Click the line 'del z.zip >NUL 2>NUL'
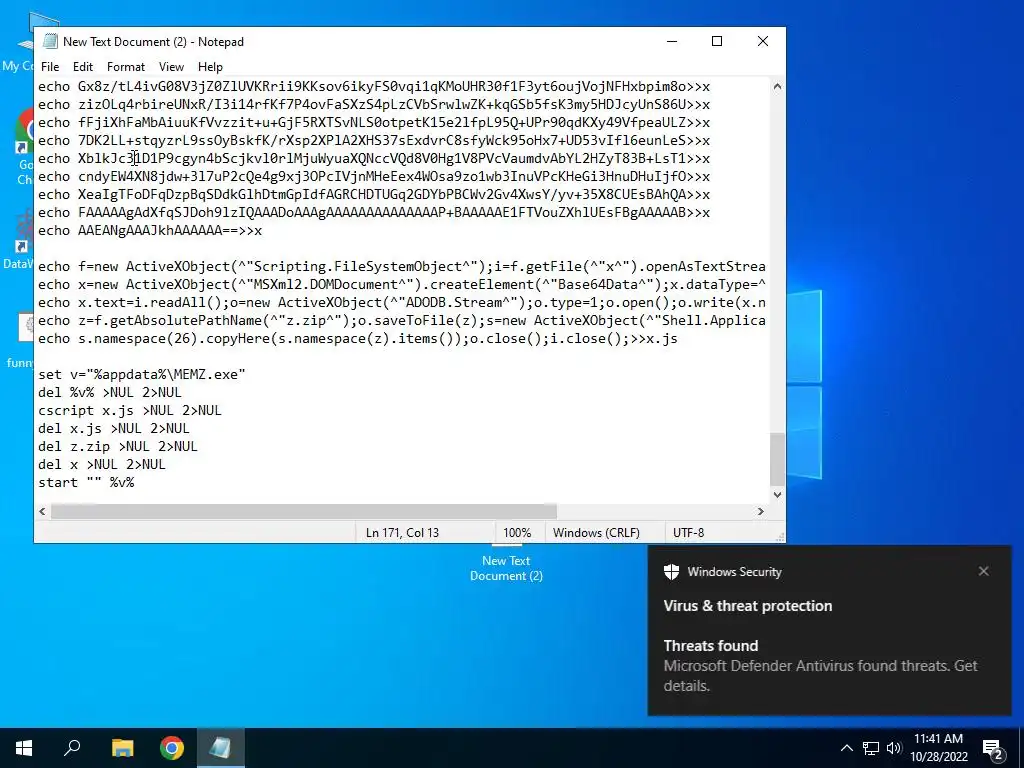The width and height of the screenshot is (1024, 768). click(118, 446)
